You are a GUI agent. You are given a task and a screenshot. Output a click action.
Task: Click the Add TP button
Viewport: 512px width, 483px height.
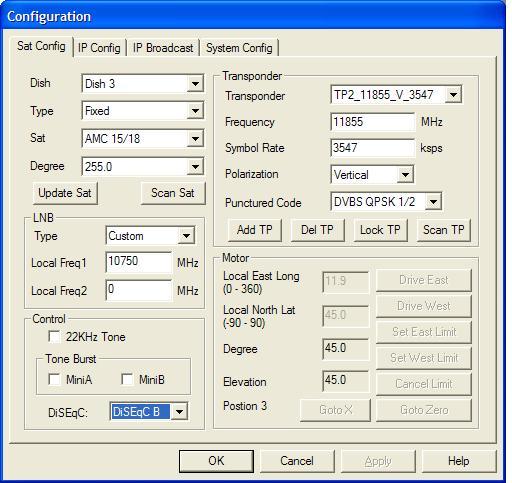point(255,230)
